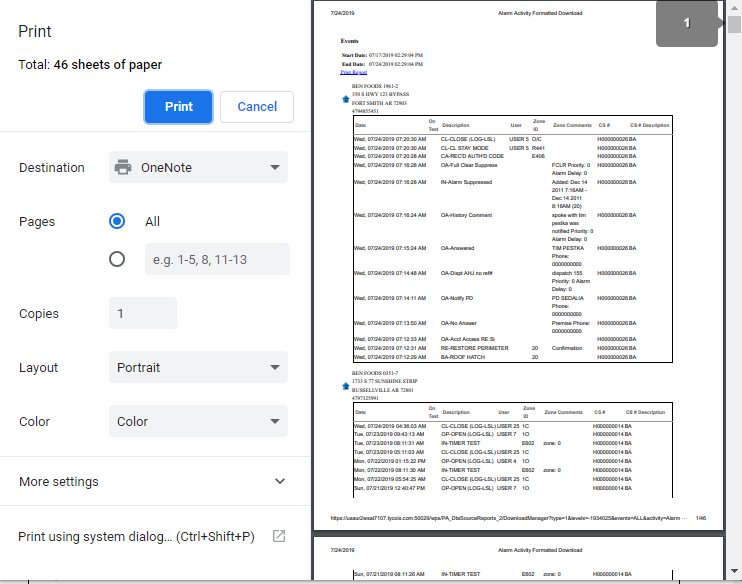Open the Layout dropdown set to Portrait
This screenshot has width=742, height=584.
(x=198, y=368)
